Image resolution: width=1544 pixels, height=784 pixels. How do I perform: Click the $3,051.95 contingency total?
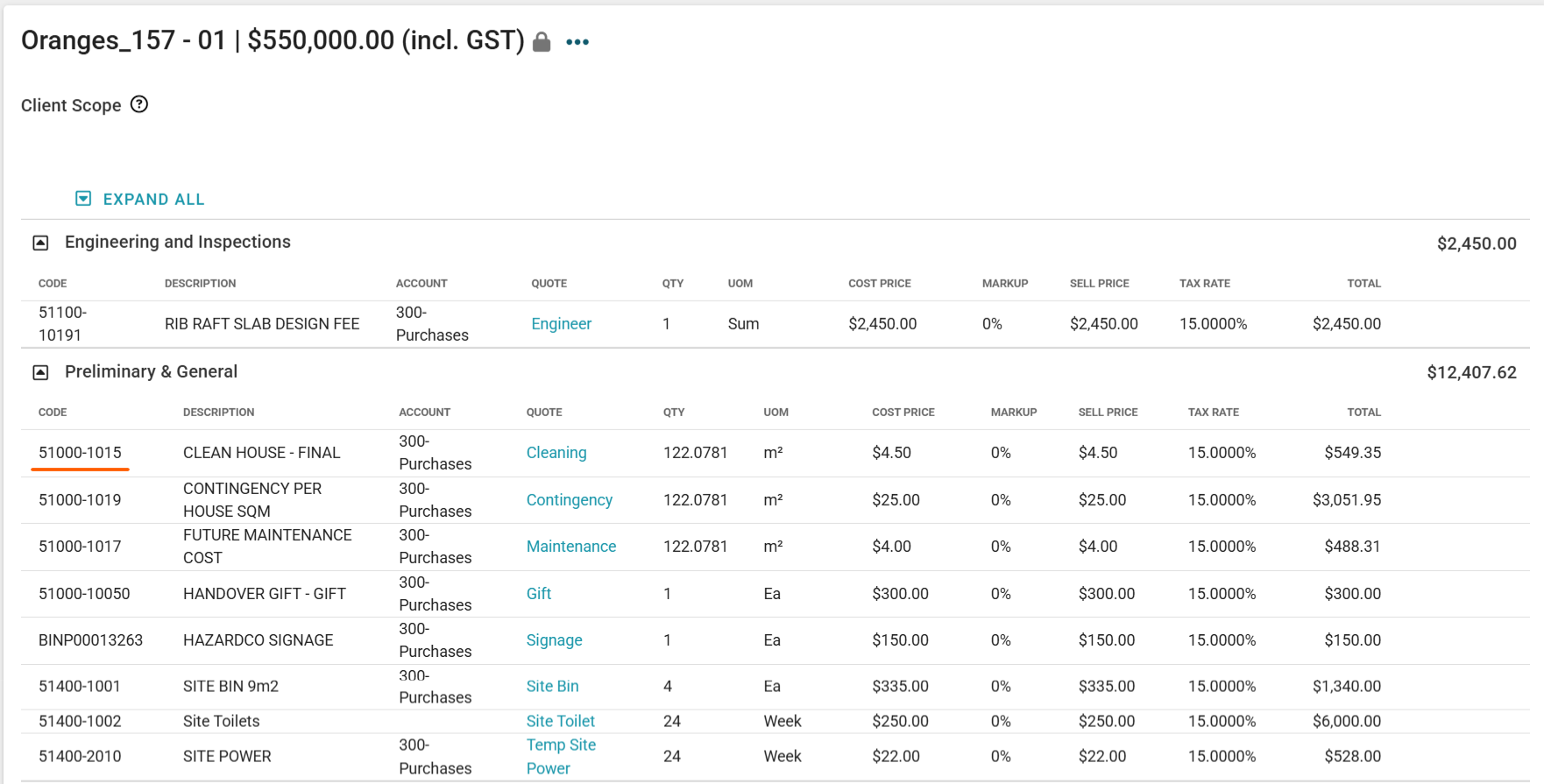[x=1347, y=499]
